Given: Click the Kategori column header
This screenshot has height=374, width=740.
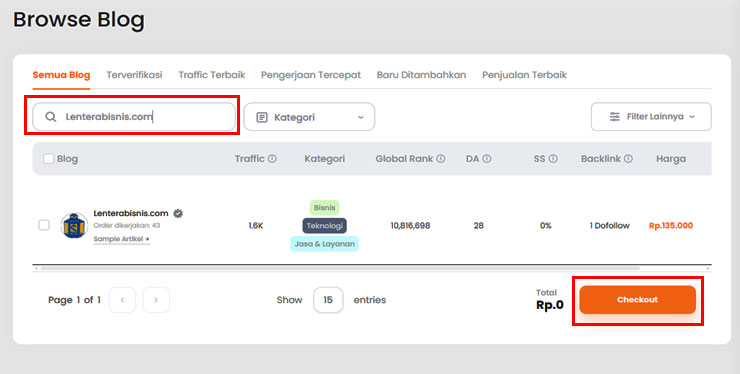Looking at the screenshot, I should click(x=325, y=159).
